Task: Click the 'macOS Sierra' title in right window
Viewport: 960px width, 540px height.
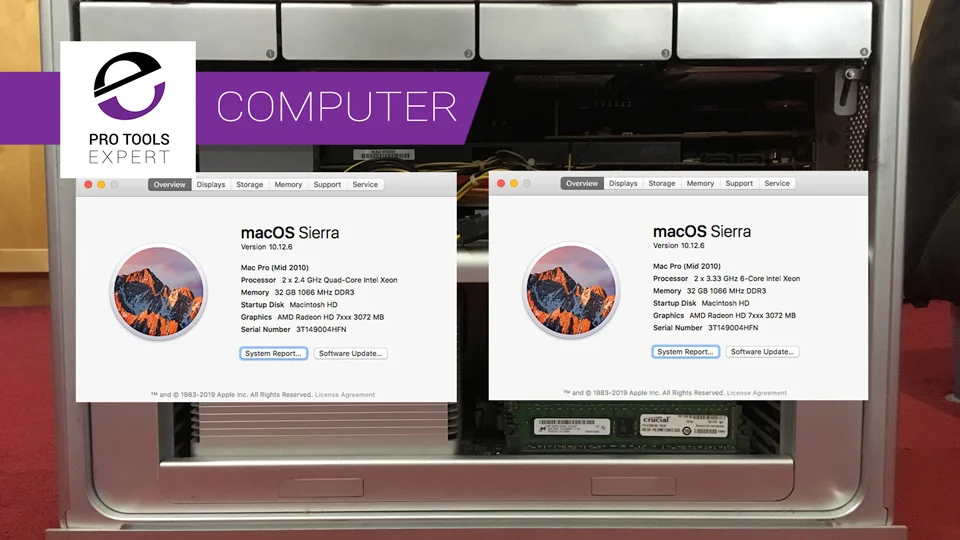Action: tap(702, 231)
